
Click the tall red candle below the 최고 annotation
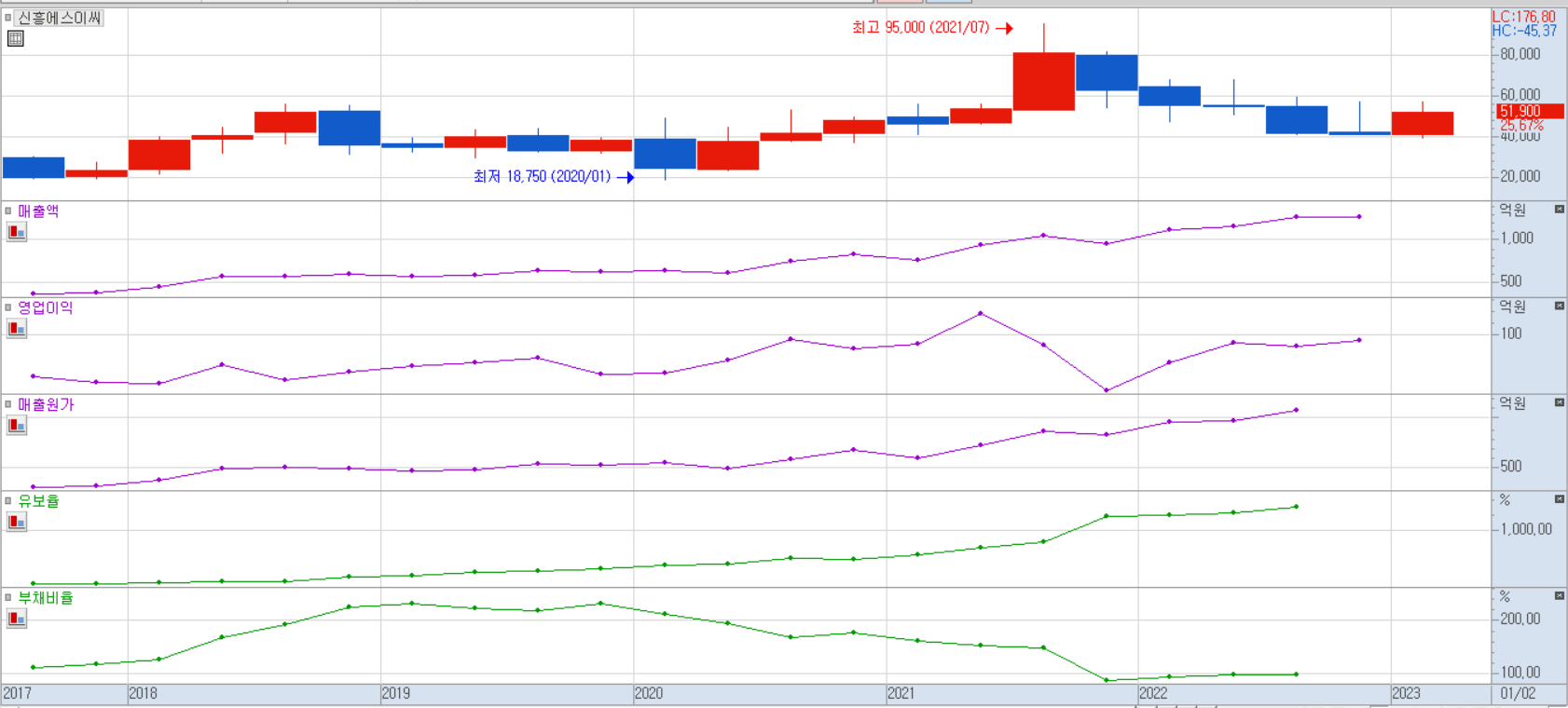[1044, 81]
